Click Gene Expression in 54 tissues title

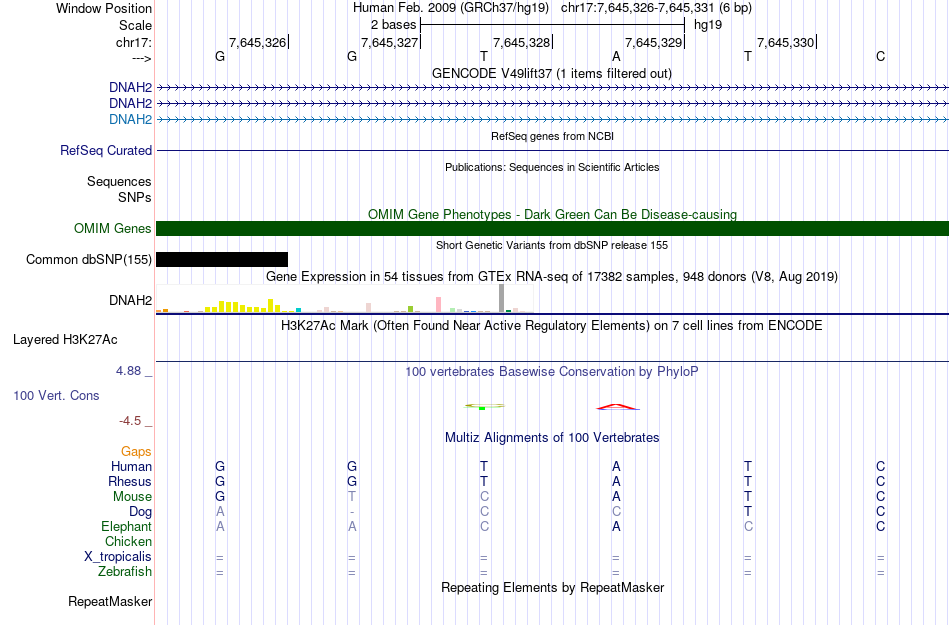(x=552, y=277)
